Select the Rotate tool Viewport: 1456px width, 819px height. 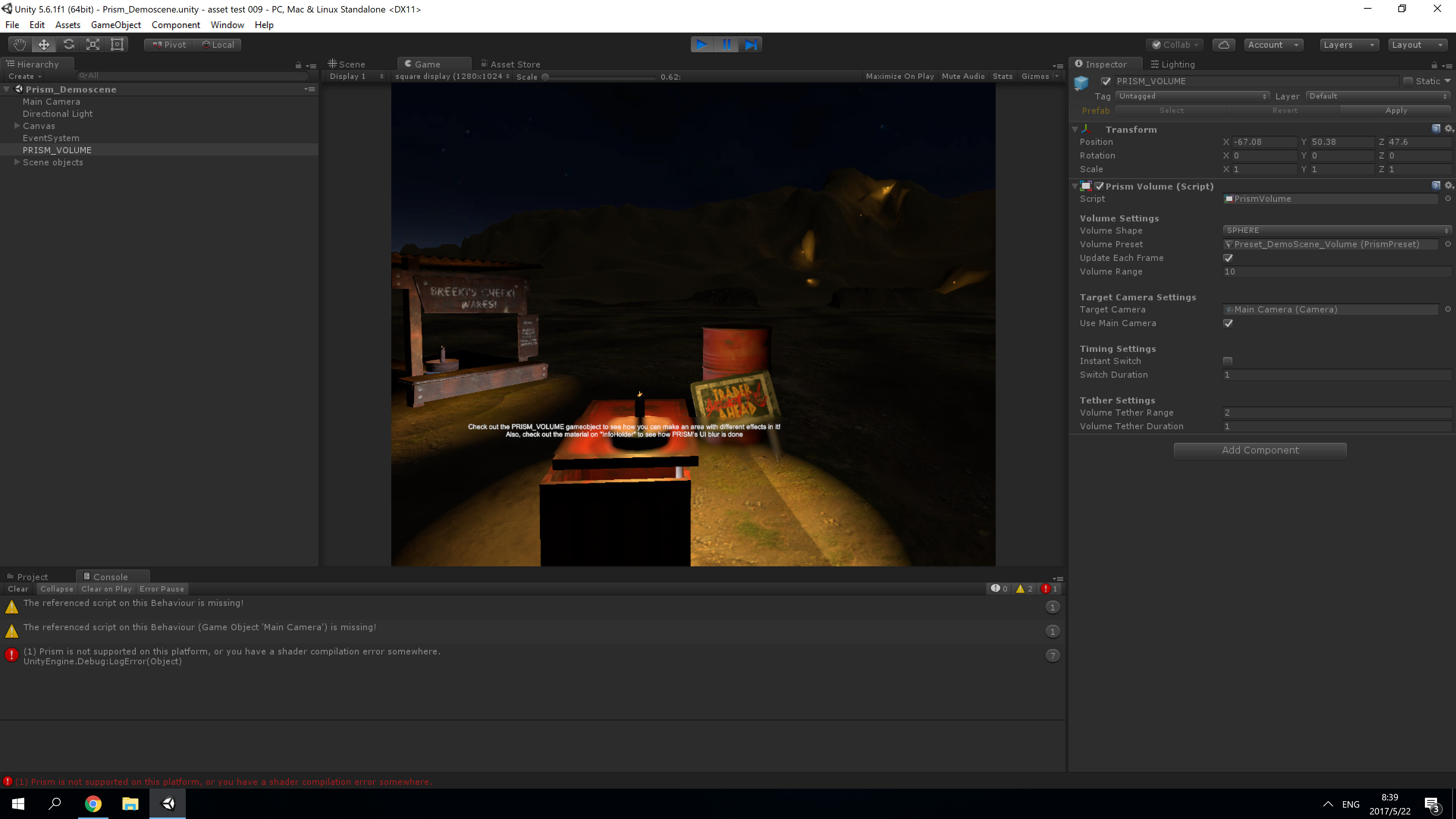click(x=68, y=44)
